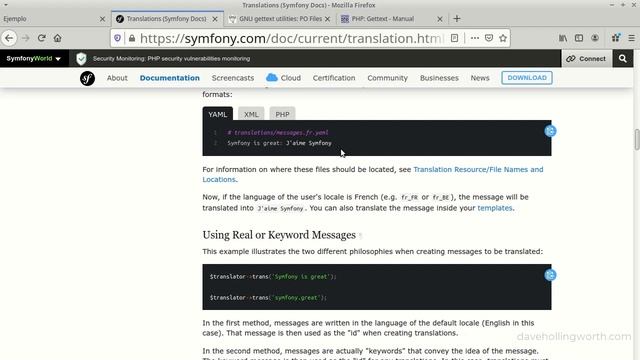Click the Using Real or Keyword Messages heading
Viewport: 640px width, 360px height.
[x=279, y=235]
